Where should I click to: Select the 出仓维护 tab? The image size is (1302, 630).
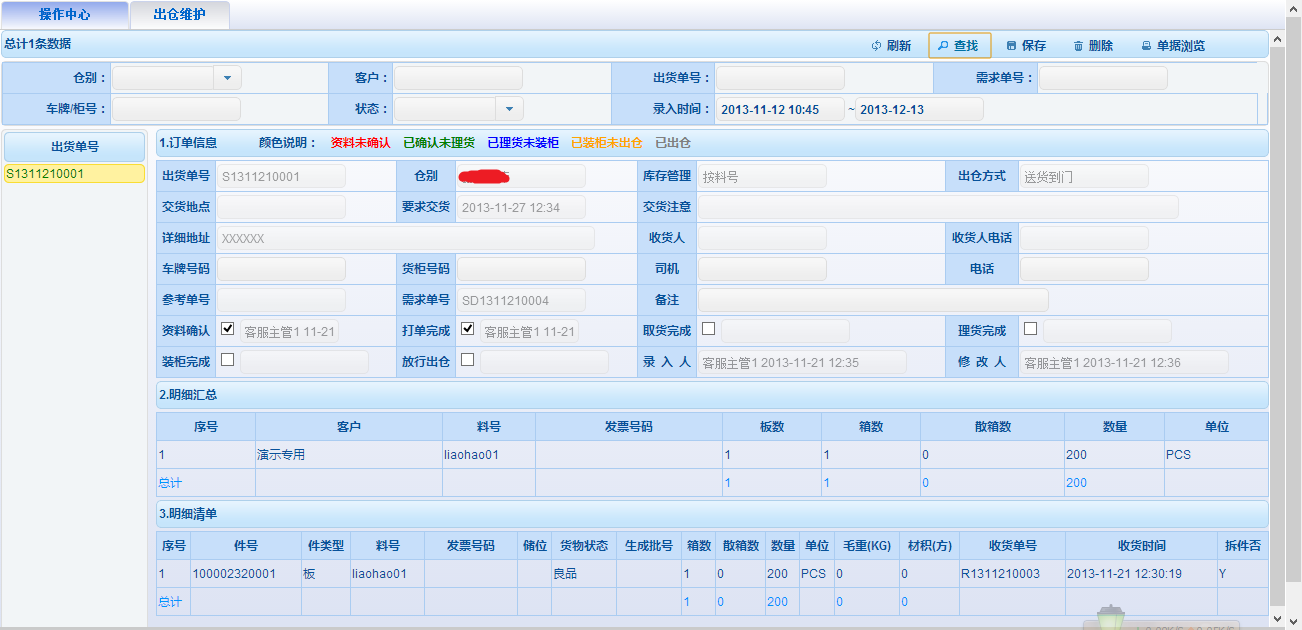click(179, 15)
